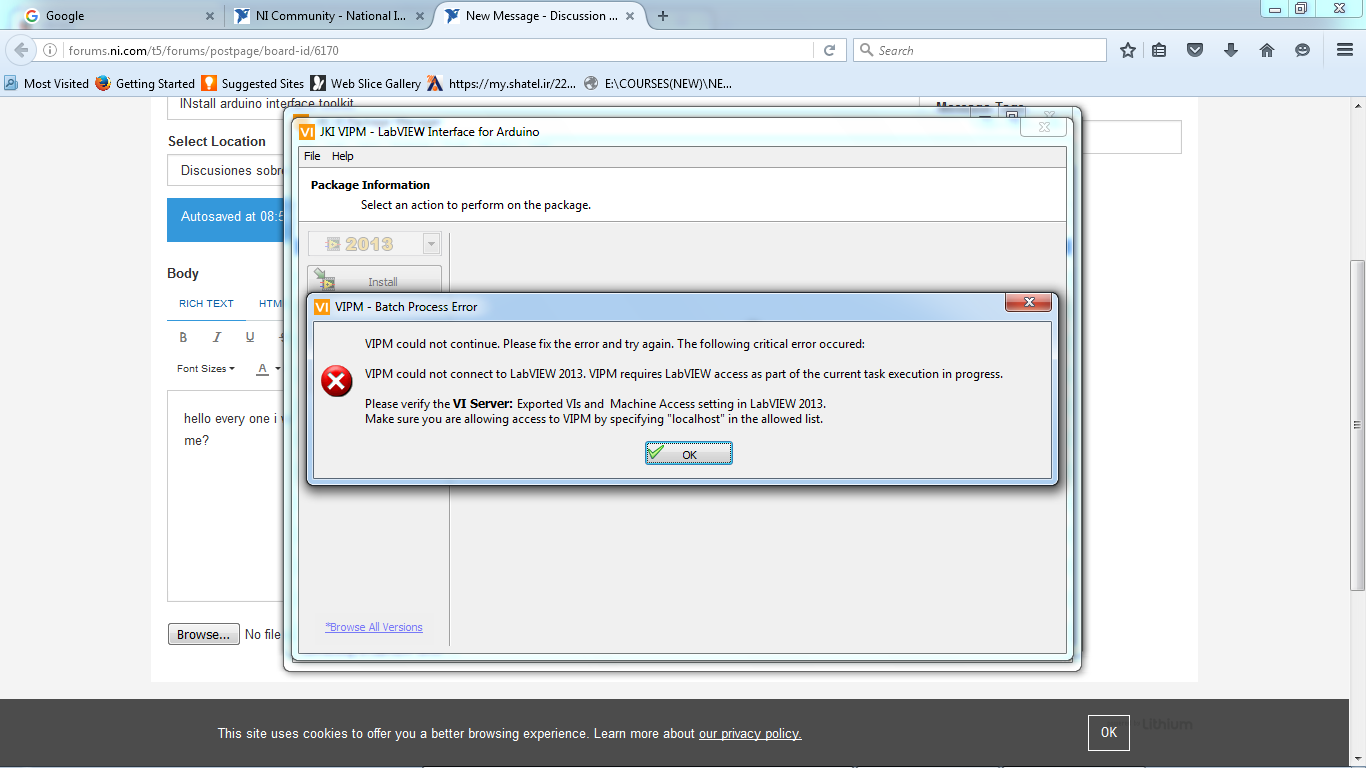This screenshot has width=1366, height=768.
Task: Click the page's vertical scrollbar
Action: pos(1357,424)
